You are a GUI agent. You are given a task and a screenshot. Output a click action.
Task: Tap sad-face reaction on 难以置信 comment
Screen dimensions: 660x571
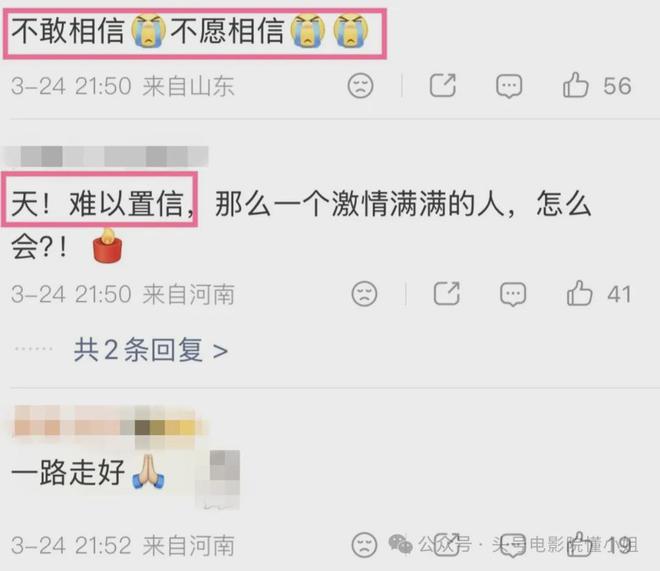pyautogui.click(x=364, y=293)
